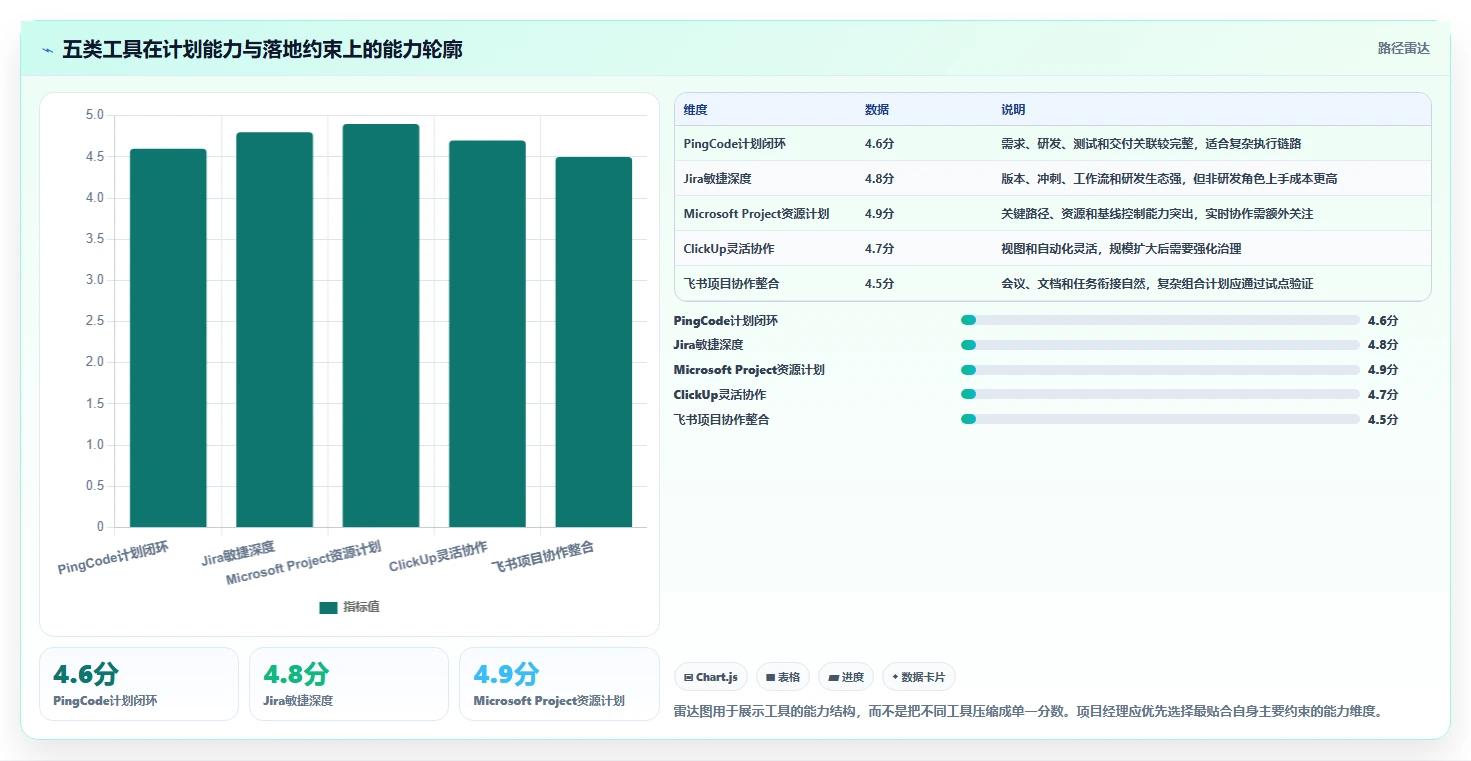Click the title 五类工具在计划能力与落地约束上的能力轮廓
The image size is (1471, 761).
coord(262,50)
